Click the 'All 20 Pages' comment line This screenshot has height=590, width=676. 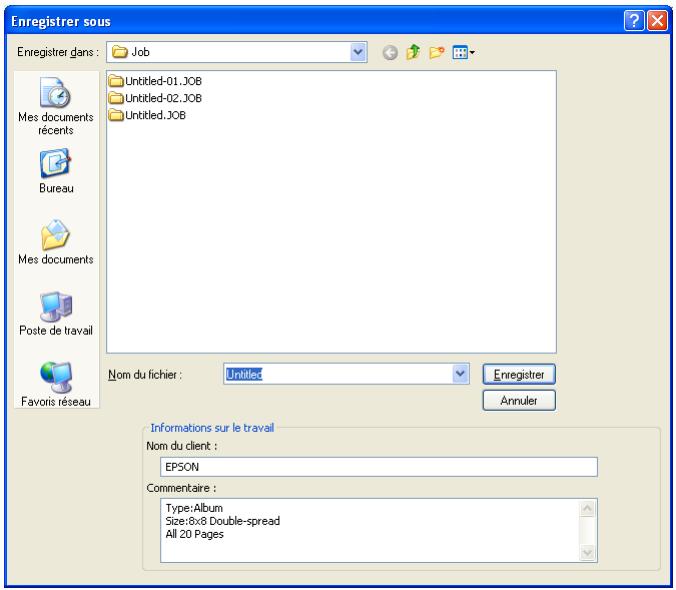[x=194, y=534]
